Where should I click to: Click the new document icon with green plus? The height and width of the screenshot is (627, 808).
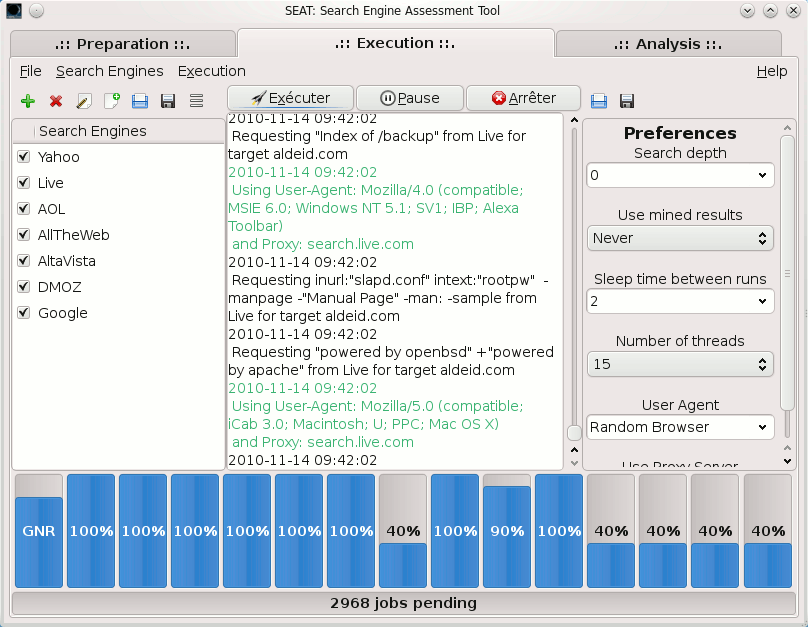coord(112,101)
